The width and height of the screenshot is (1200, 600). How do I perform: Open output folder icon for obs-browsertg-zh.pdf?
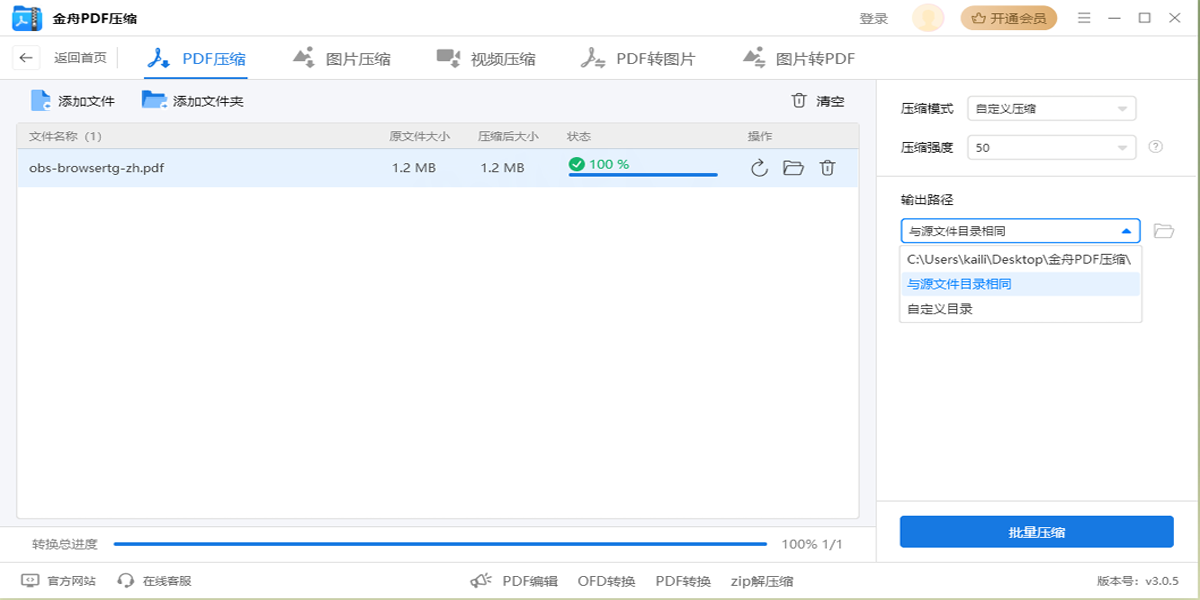coord(793,168)
